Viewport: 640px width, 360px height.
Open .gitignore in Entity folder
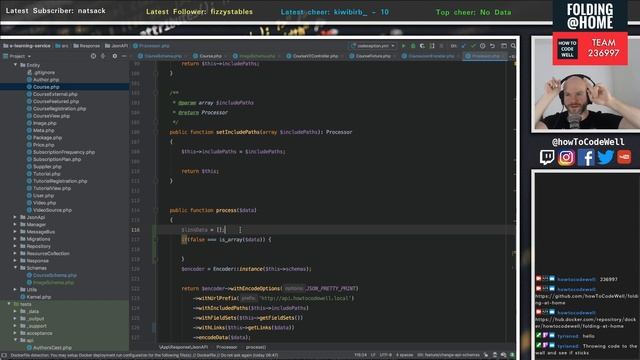[44, 72]
